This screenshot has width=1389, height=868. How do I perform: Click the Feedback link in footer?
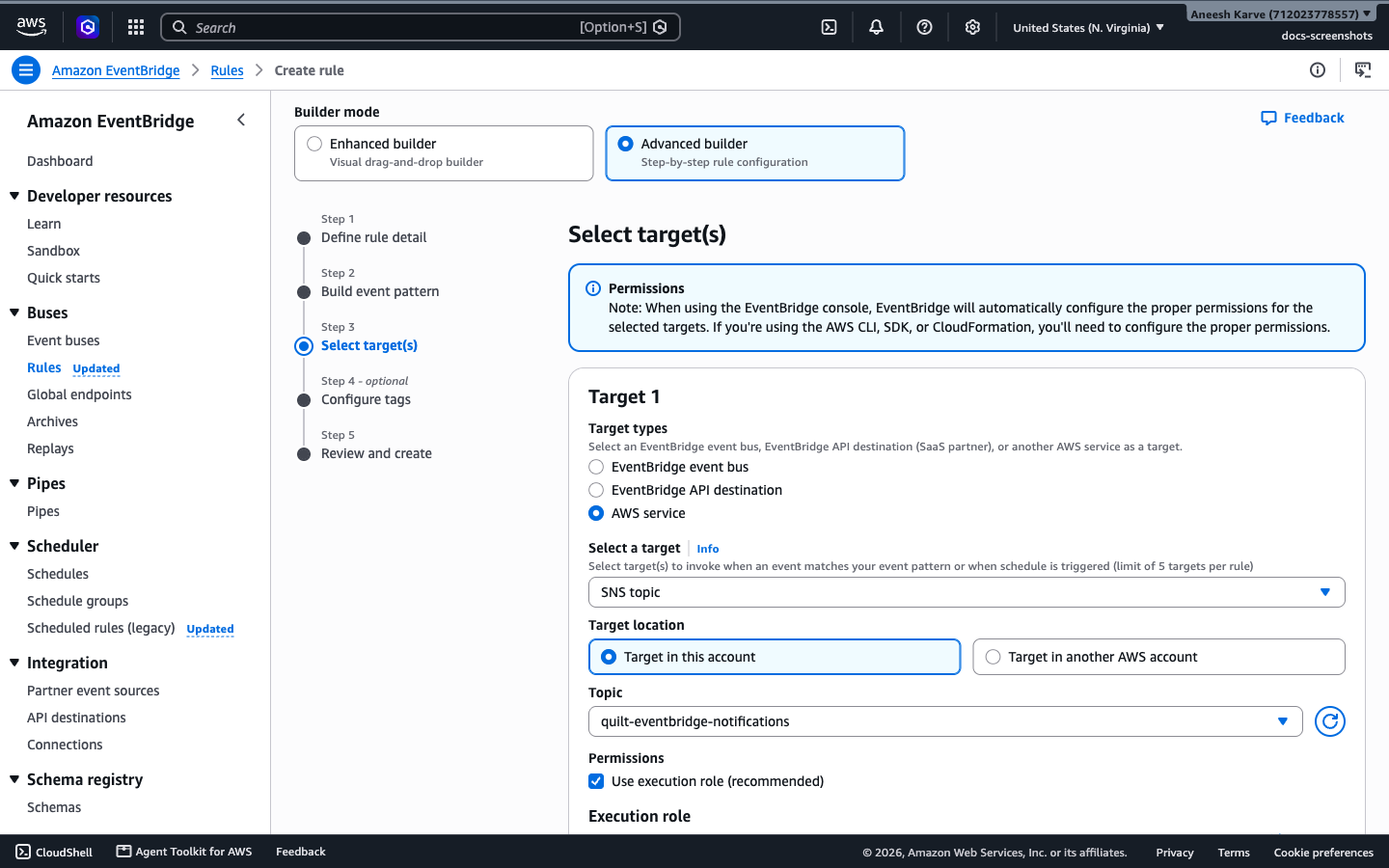point(301,852)
